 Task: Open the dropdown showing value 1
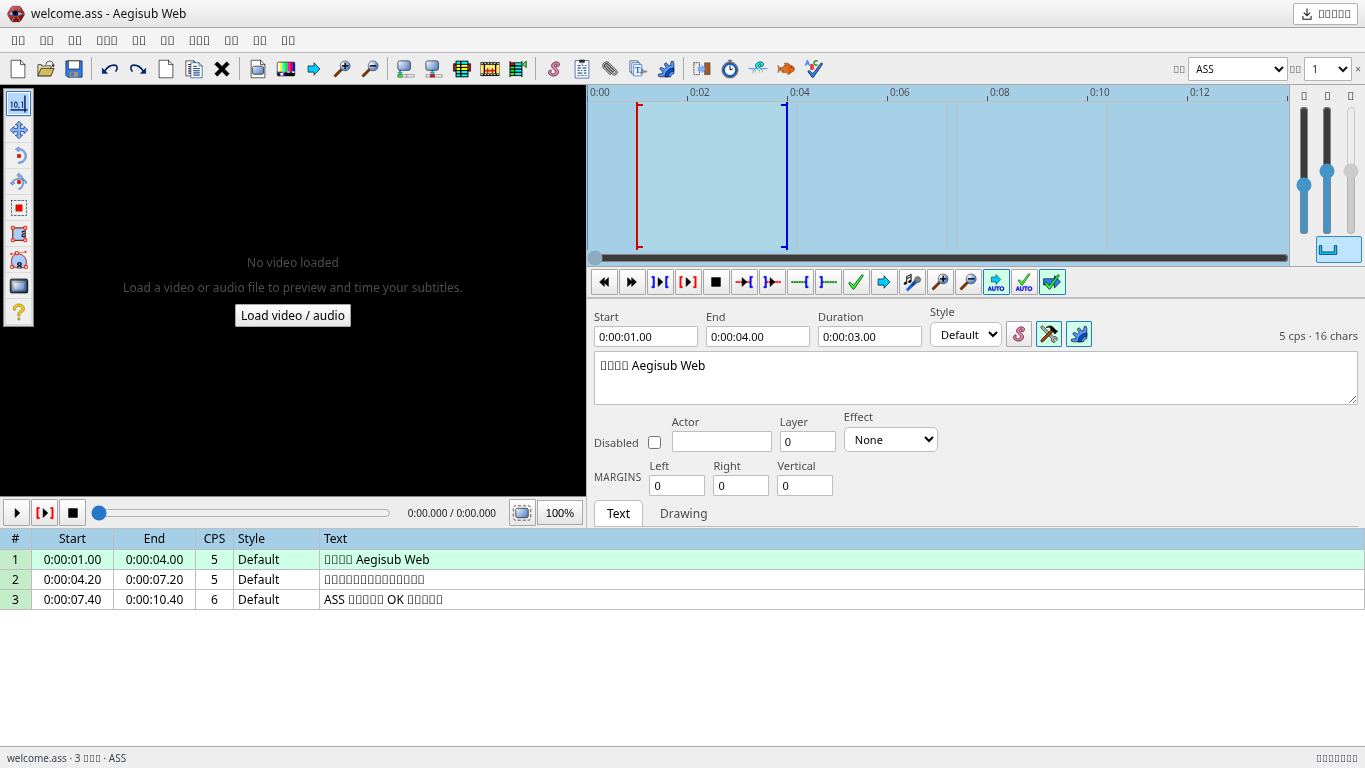[1327, 69]
